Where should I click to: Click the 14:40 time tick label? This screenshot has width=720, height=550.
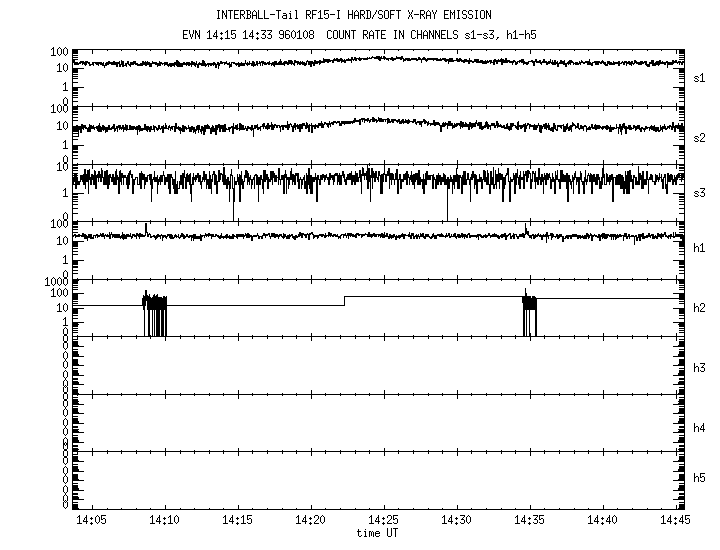coord(602,521)
